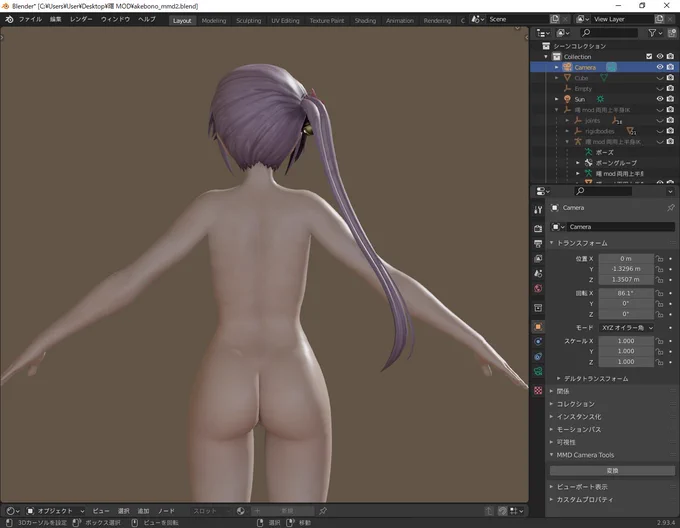This screenshot has width=680, height=528.
Task: Select the Object properties tab
Action: tap(538, 327)
